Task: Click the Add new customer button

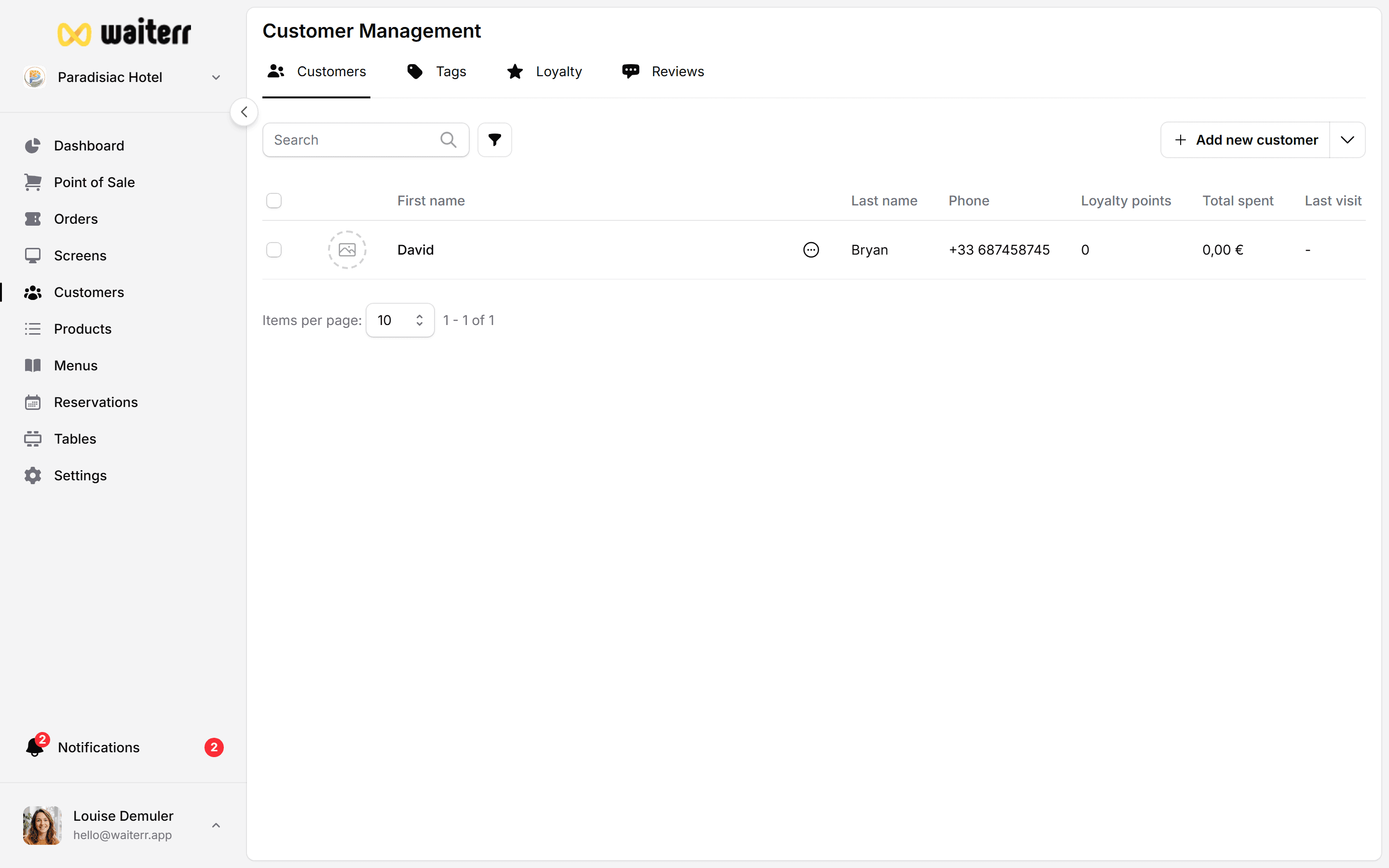Action: coord(1245,139)
